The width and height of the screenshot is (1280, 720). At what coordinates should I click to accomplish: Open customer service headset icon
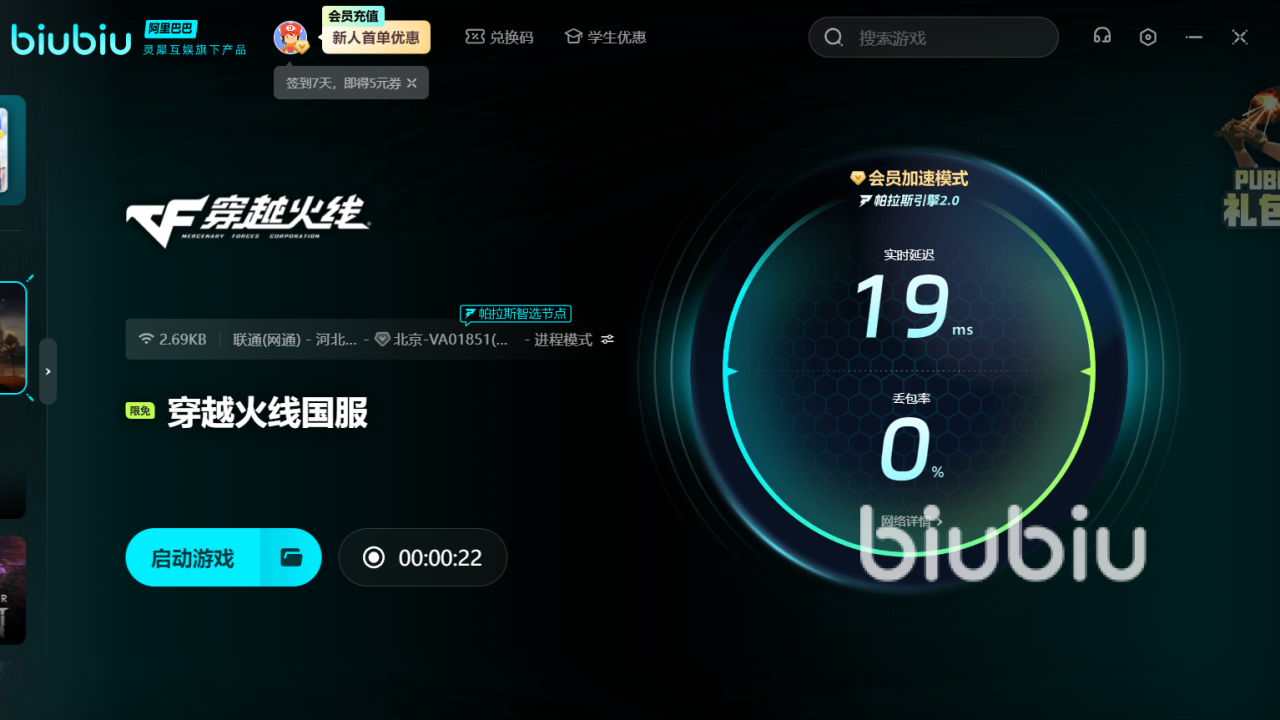click(x=1102, y=37)
